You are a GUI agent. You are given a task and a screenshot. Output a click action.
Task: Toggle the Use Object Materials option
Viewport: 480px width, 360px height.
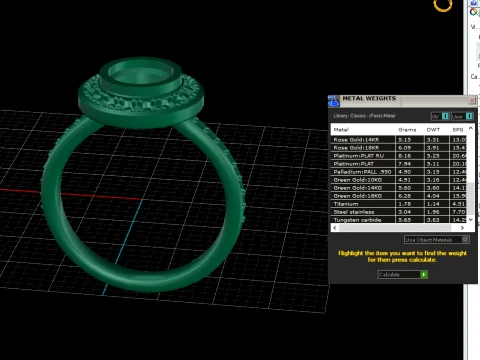coord(437,240)
